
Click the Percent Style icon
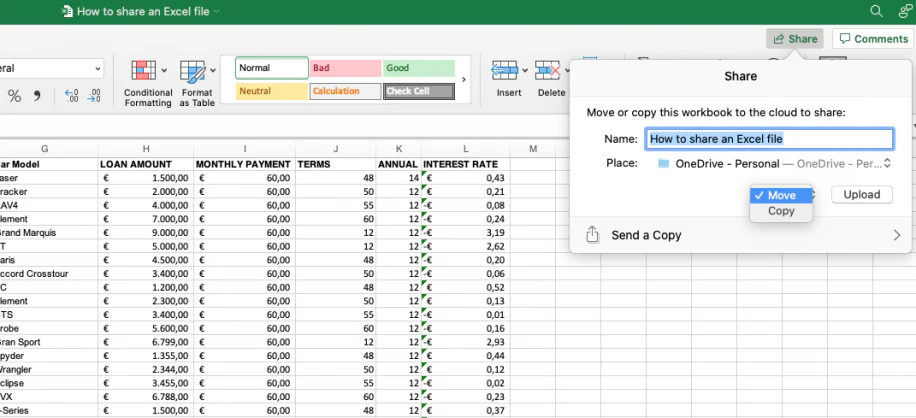pos(14,96)
